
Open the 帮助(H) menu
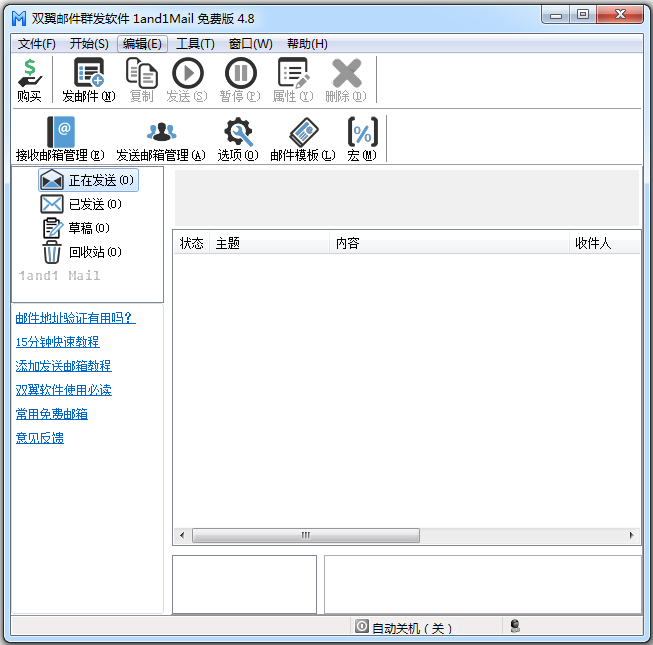[307, 44]
